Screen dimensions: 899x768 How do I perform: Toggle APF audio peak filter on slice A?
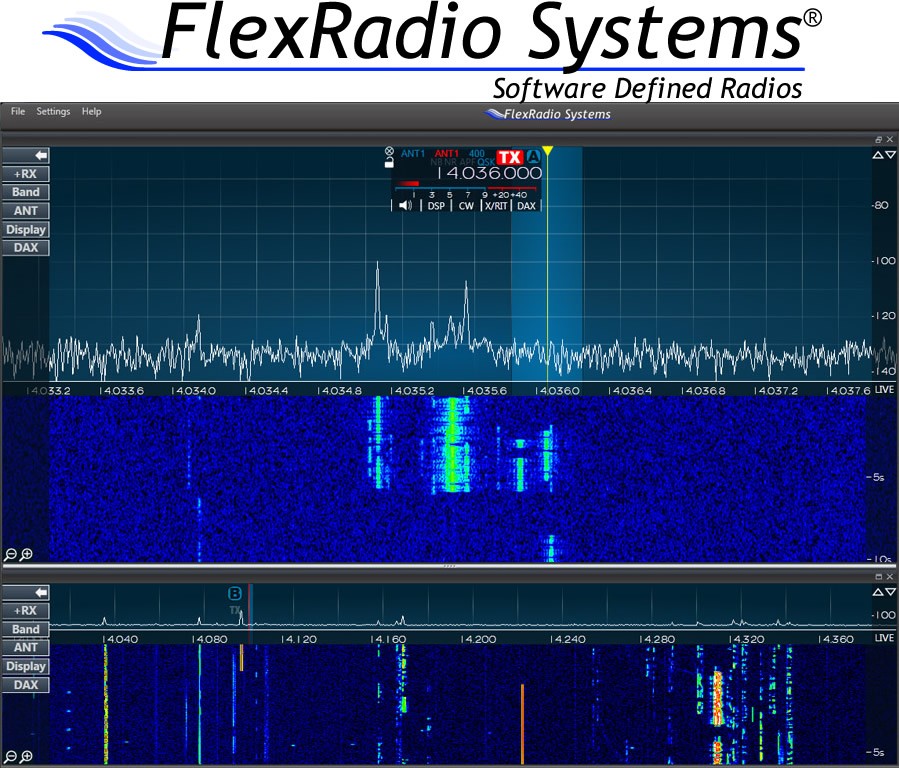click(467, 163)
